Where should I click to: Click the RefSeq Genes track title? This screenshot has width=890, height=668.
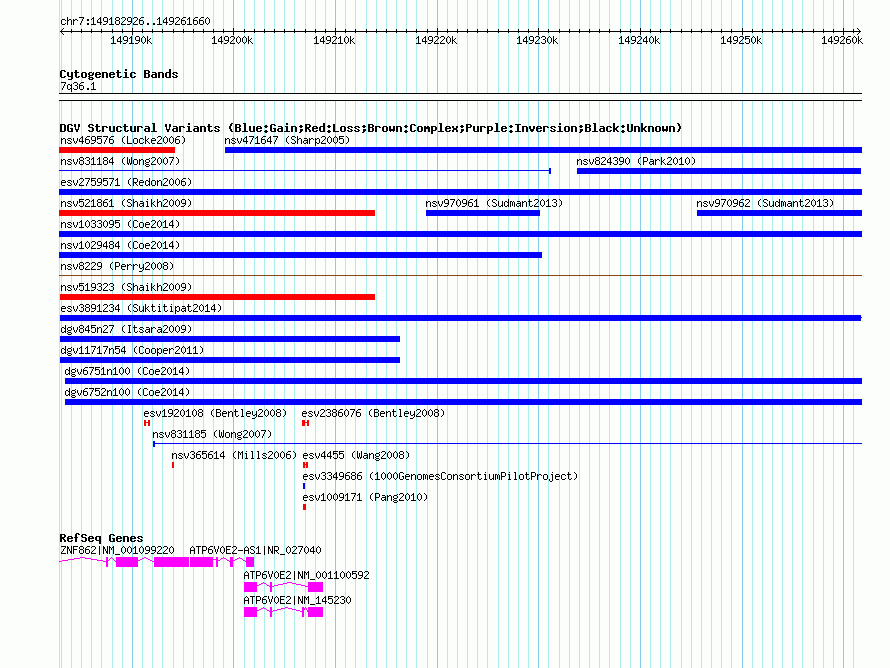(101, 537)
